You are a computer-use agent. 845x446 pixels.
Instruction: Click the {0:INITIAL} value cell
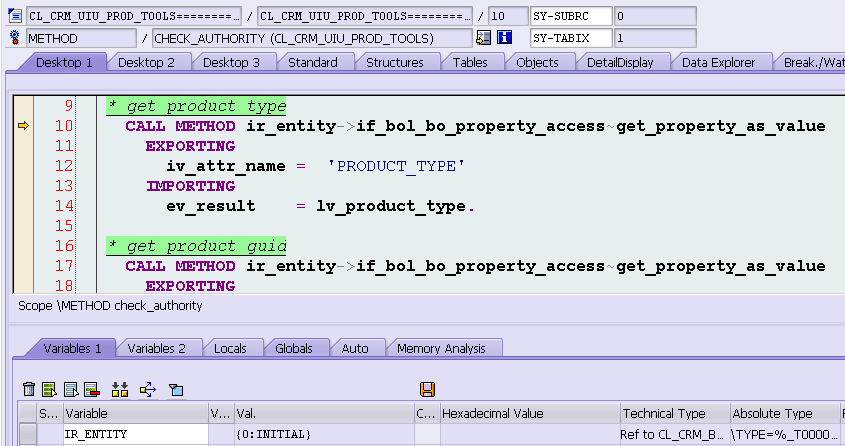324,434
